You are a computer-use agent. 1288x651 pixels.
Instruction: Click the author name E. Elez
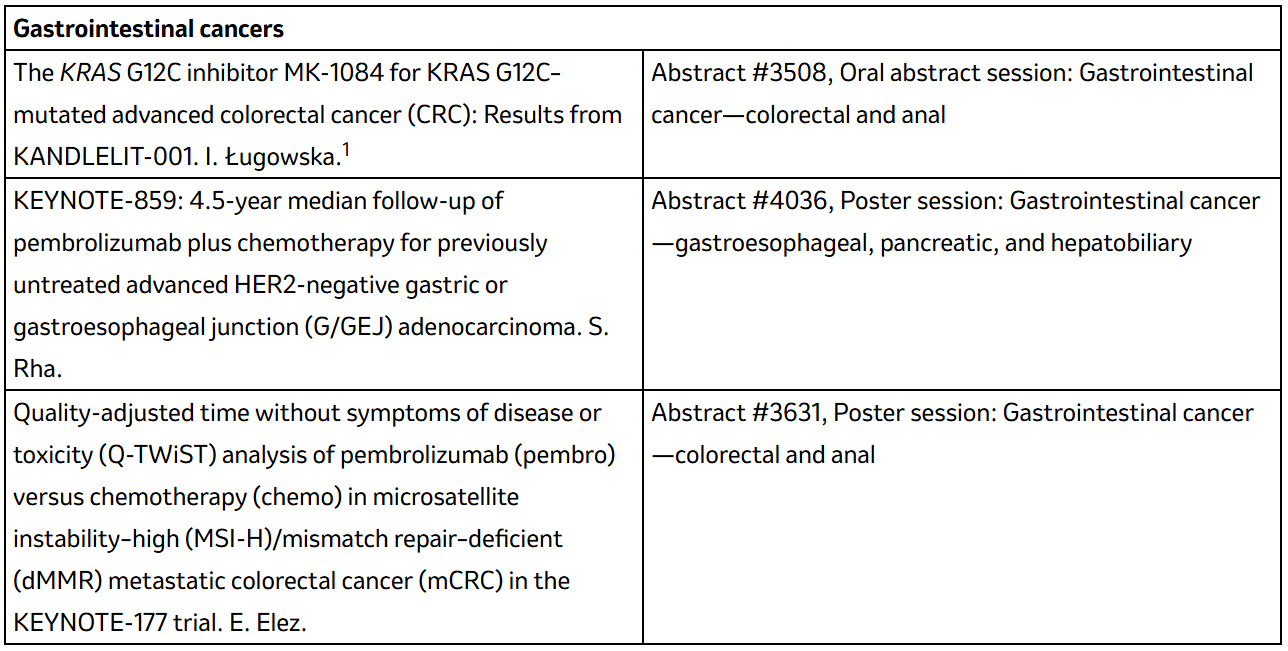(267, 624)
